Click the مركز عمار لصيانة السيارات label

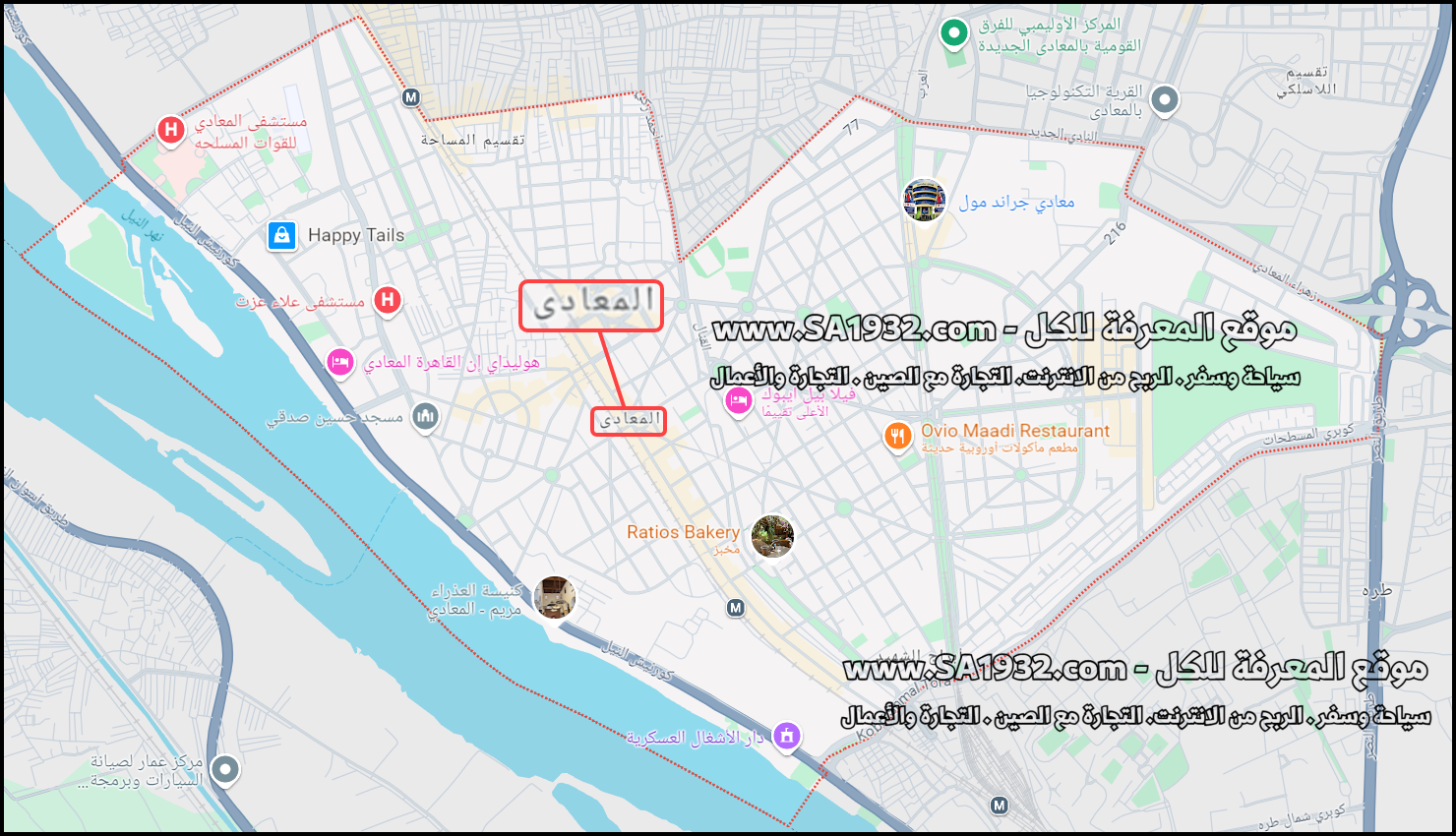143,771
